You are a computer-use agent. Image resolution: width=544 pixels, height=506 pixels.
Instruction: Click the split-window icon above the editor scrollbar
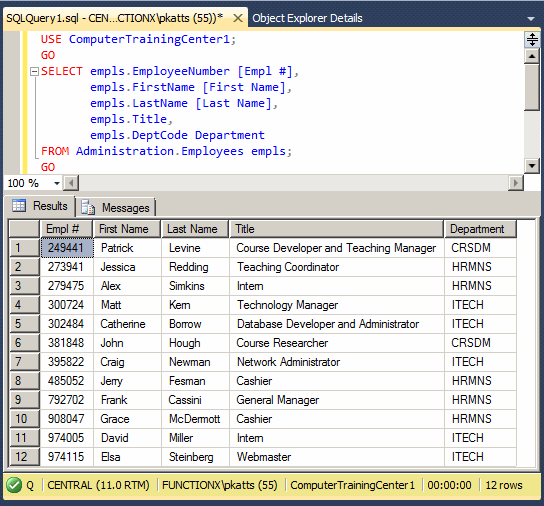(532, 39)
